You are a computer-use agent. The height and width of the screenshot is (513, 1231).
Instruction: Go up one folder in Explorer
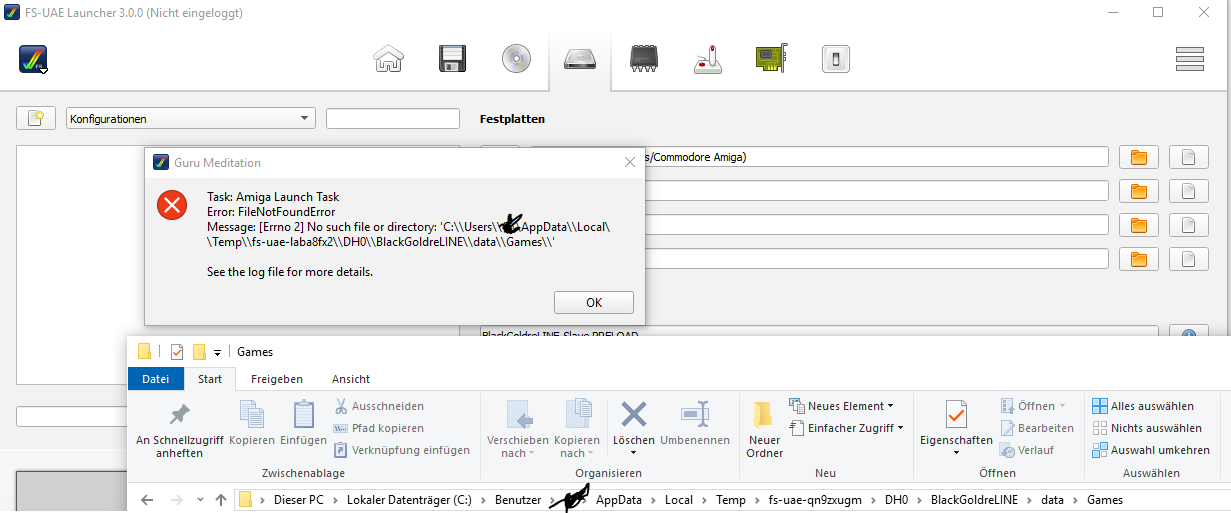coord(220,499)
